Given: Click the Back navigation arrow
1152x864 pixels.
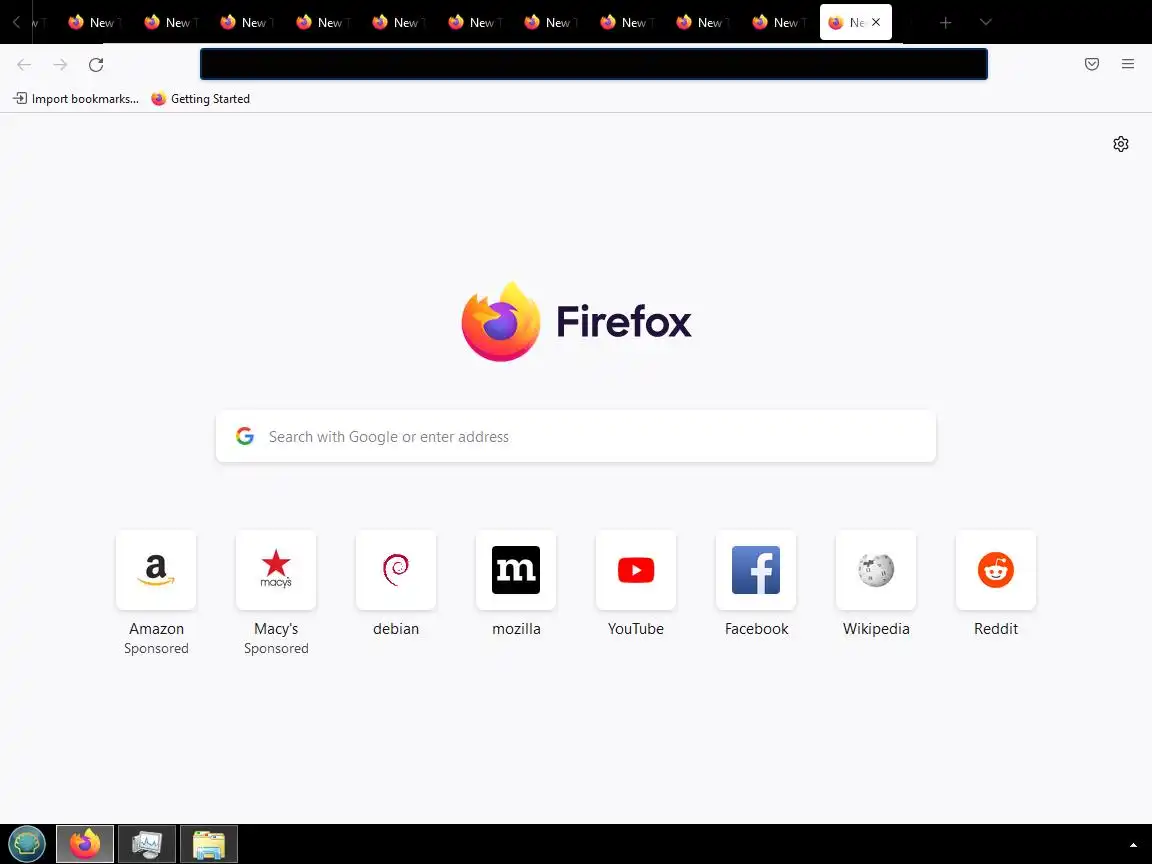Looking at the screenshot, I should (x=24, y=65).
